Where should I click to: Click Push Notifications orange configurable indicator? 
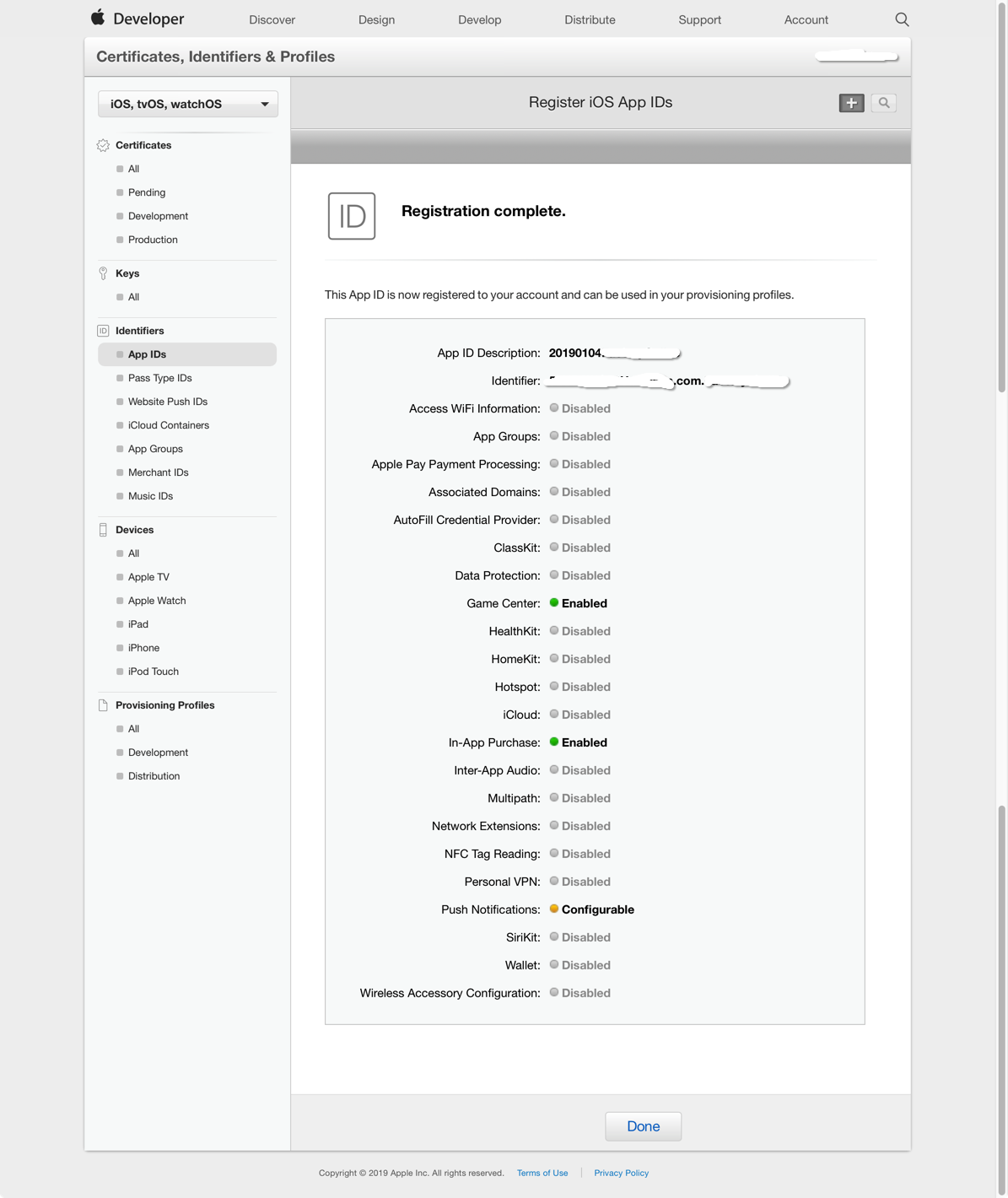tap(554, 909)
